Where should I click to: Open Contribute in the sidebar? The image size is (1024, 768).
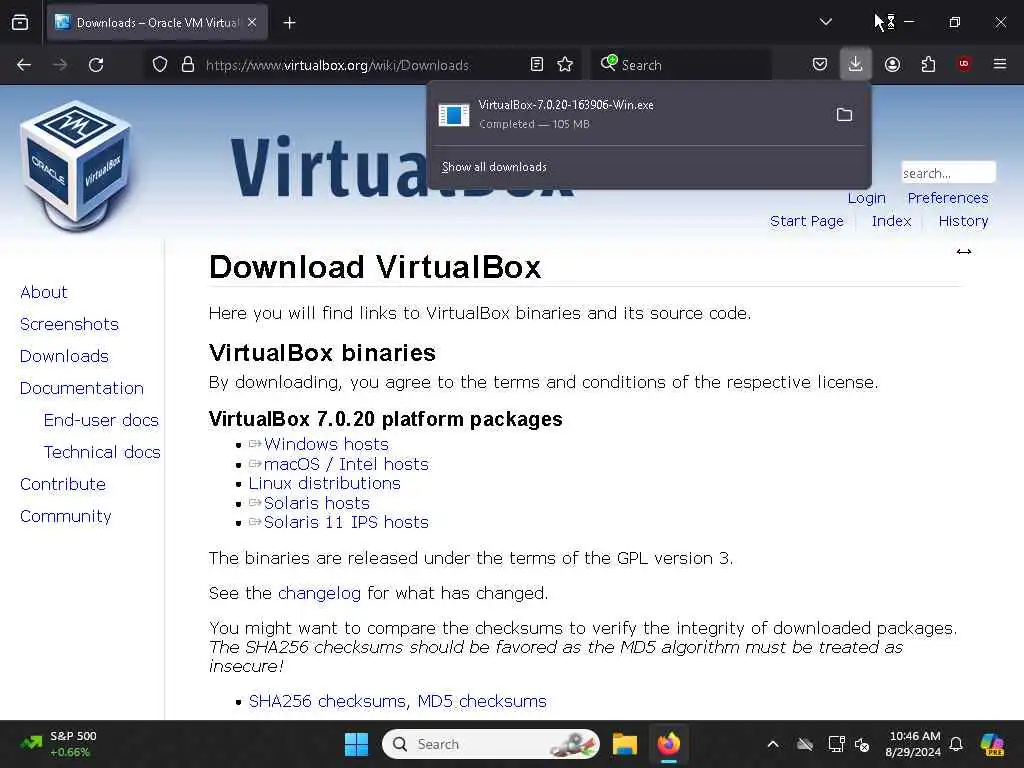coord(63,484)
